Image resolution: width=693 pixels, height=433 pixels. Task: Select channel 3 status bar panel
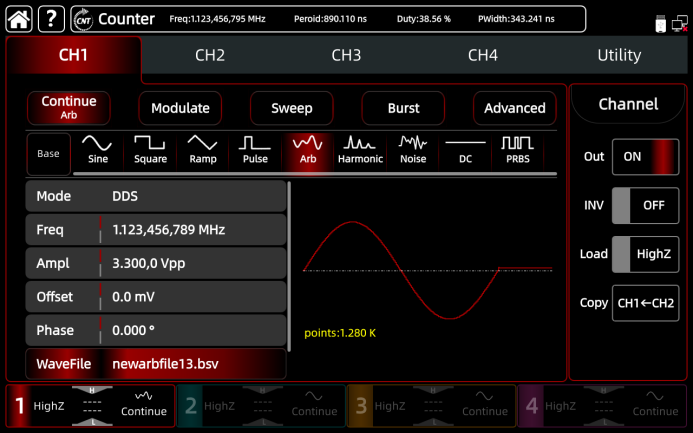pos(432,406)
